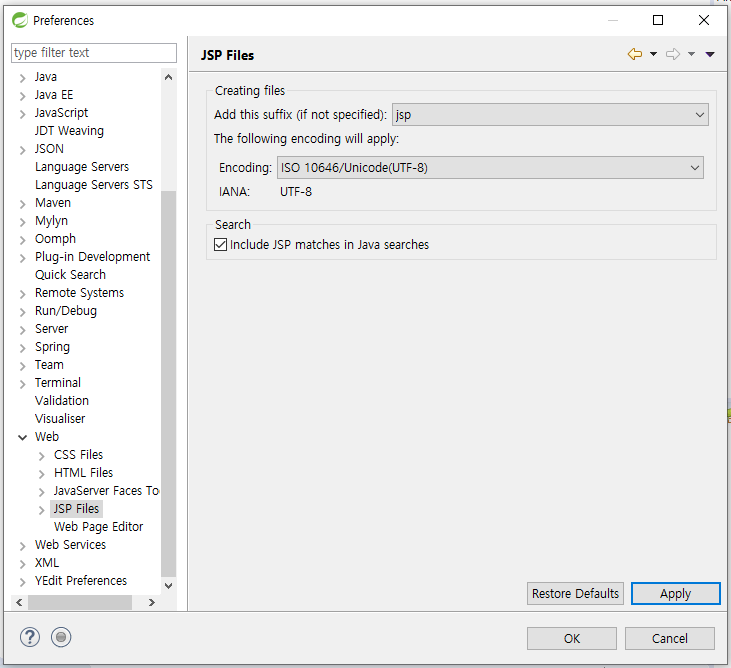731x668 pixels.
Task: Click tree horizontal scroll left arrow
Action: (x=19, y=602)
